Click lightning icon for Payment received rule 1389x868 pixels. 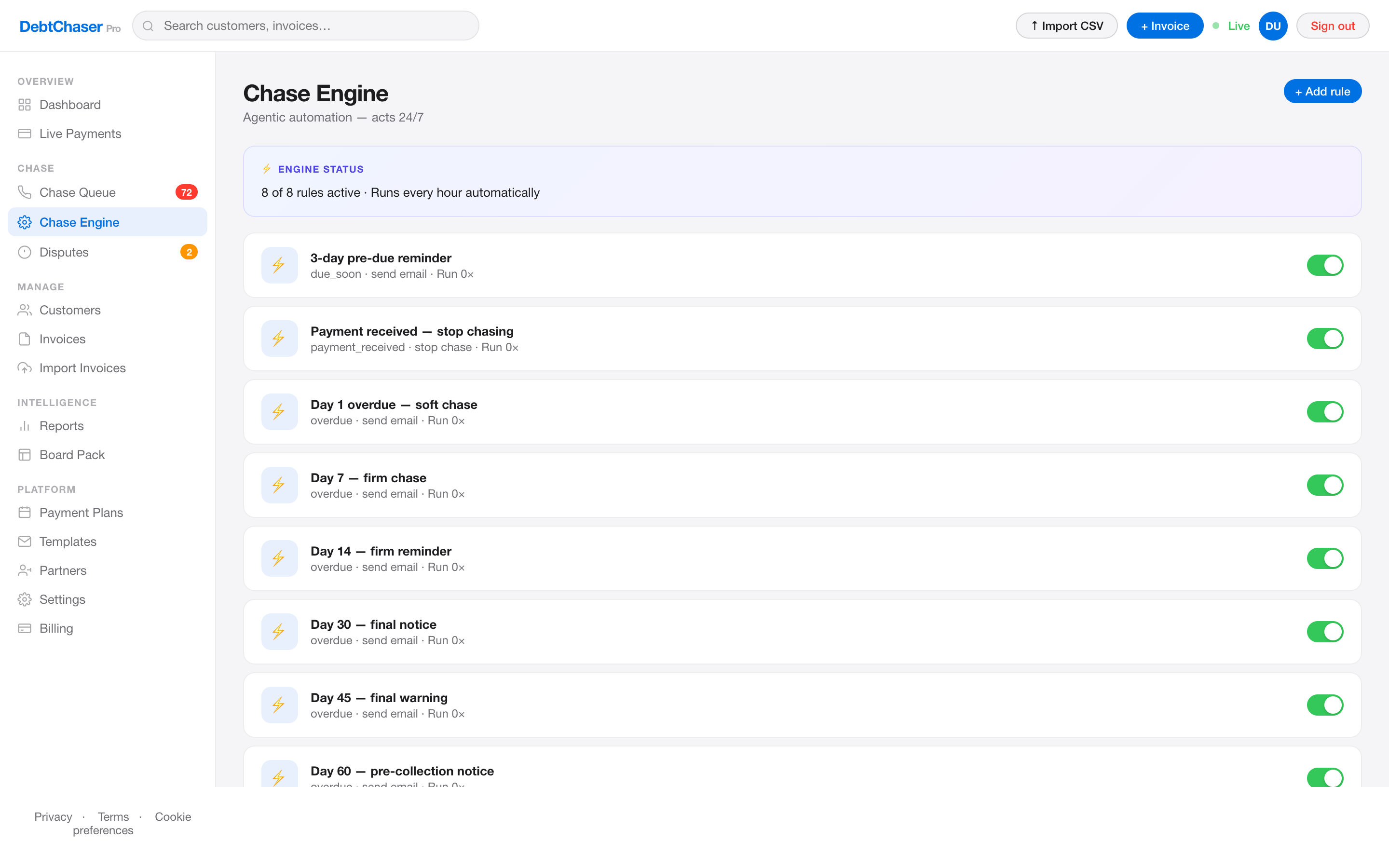[x=280, y=339]
